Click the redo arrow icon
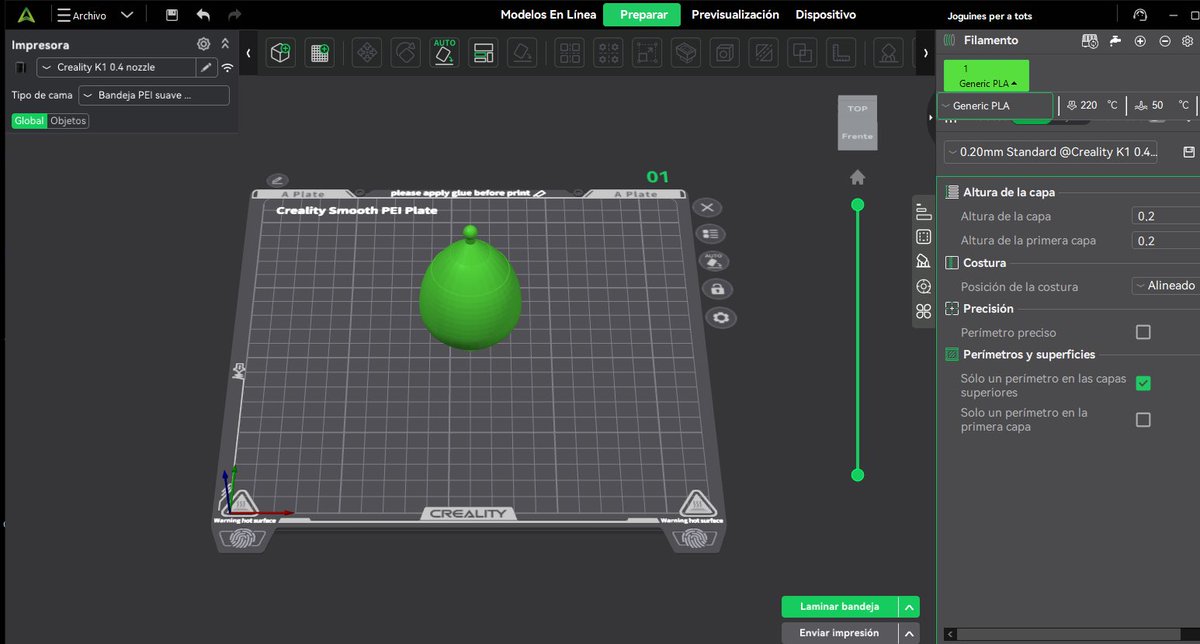 click(234, 15)
